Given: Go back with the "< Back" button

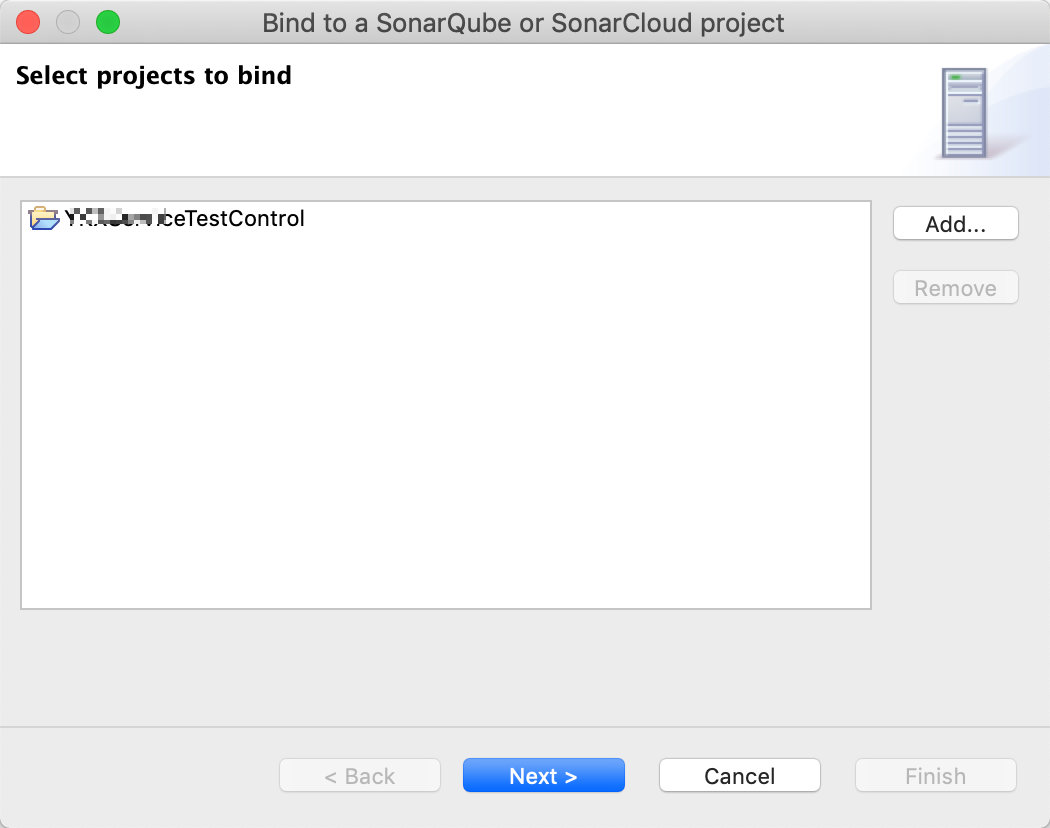Looking at the screenshot, I should (360, 776).
